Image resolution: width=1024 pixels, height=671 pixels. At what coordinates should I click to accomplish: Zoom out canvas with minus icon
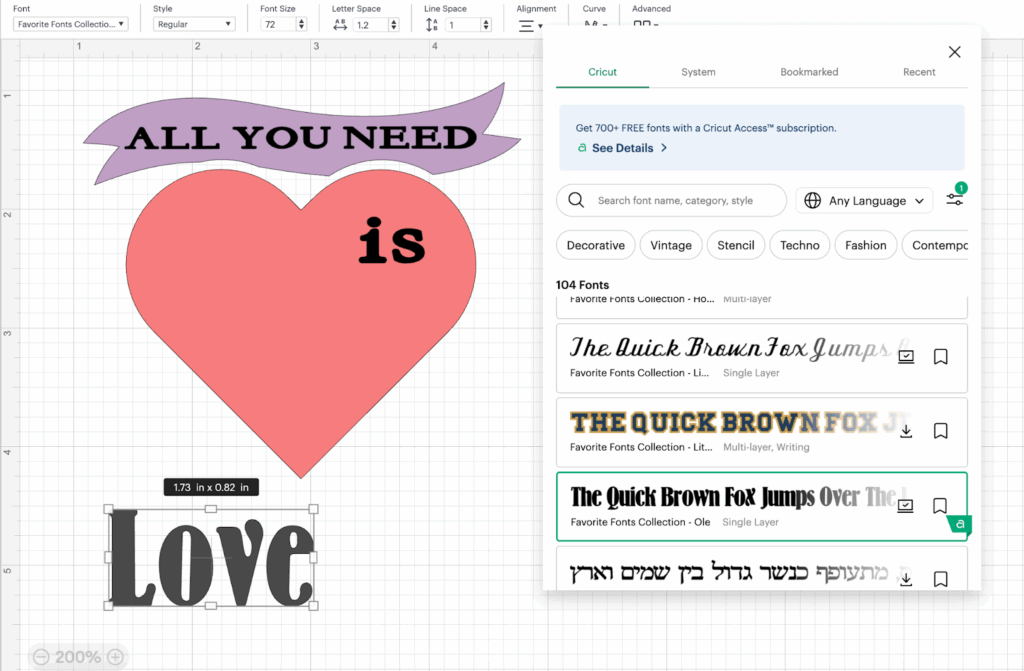[41, 657]
